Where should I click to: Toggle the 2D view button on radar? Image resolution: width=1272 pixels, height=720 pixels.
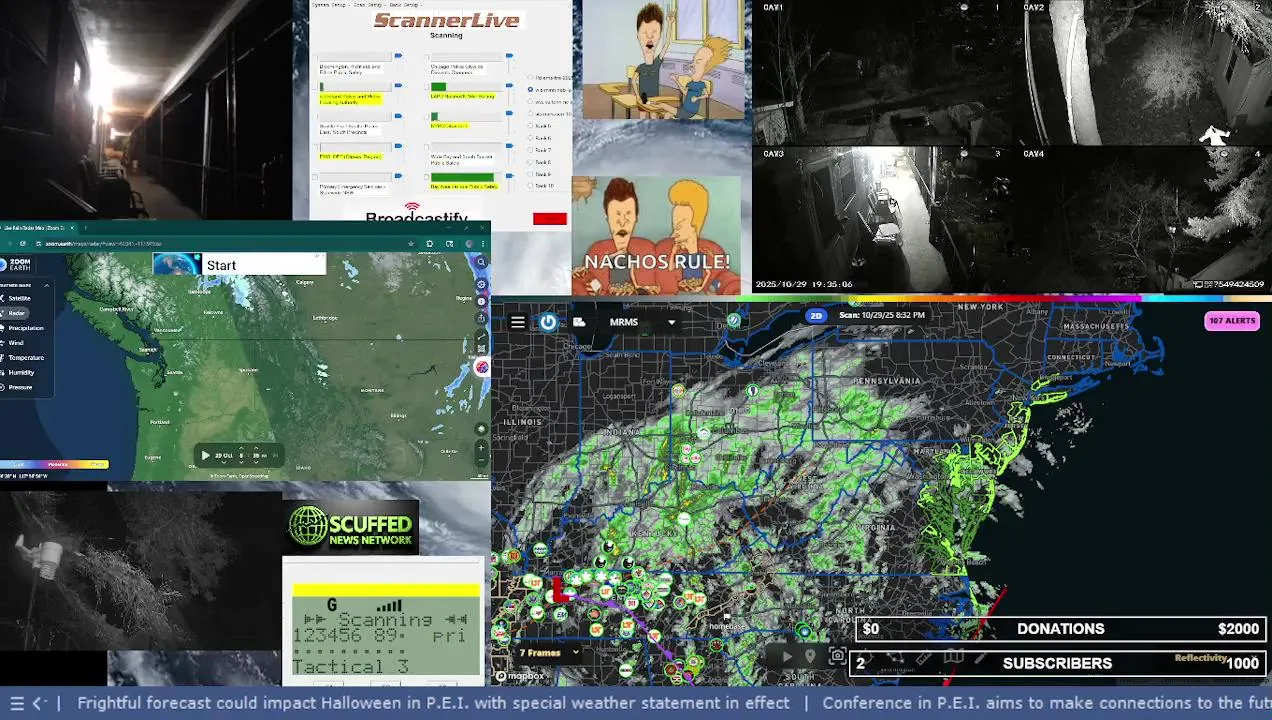click(x=816, y=316)
